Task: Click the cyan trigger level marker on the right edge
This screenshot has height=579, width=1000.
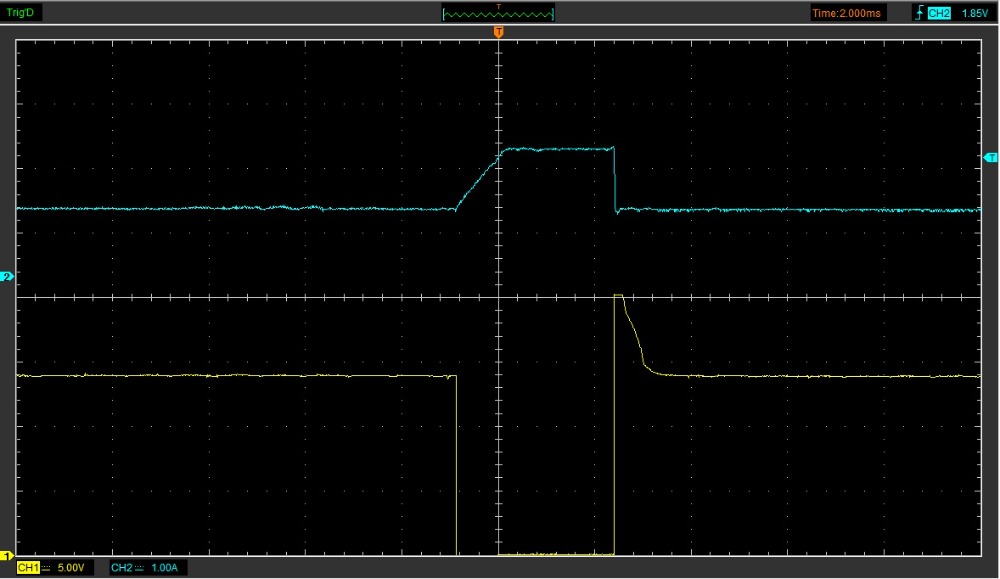Action: pos(991,158)
